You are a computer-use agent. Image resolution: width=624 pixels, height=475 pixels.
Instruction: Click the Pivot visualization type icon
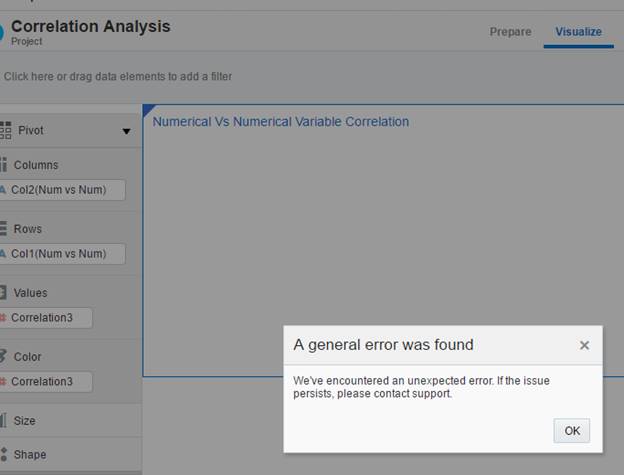(5, 130)
